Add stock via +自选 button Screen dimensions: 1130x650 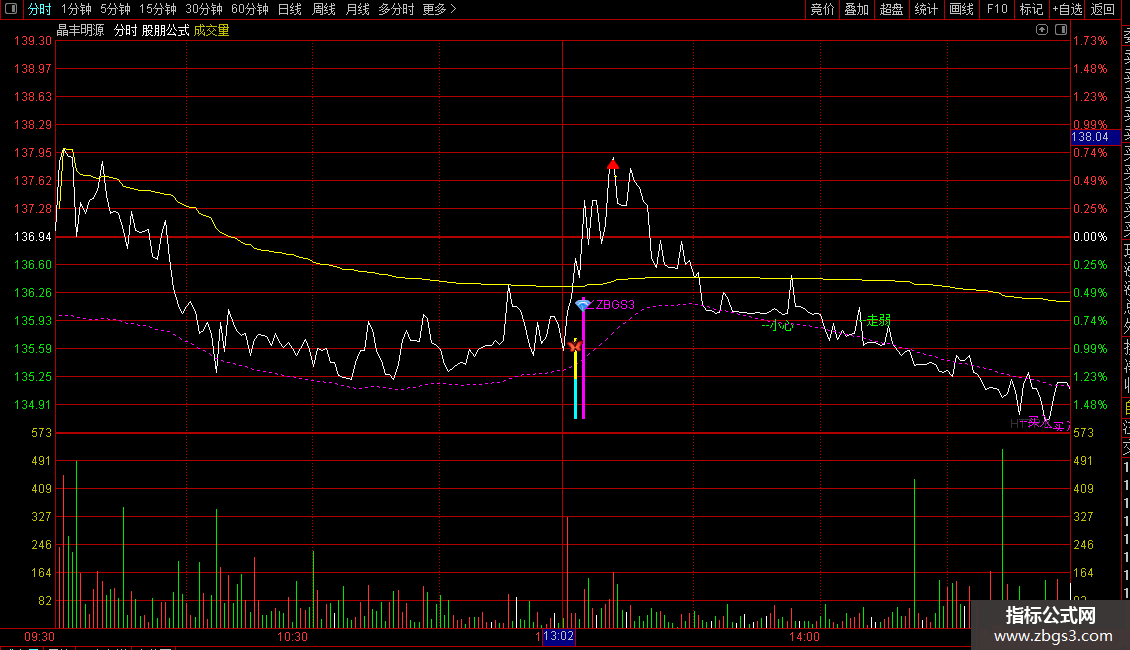1067,9
